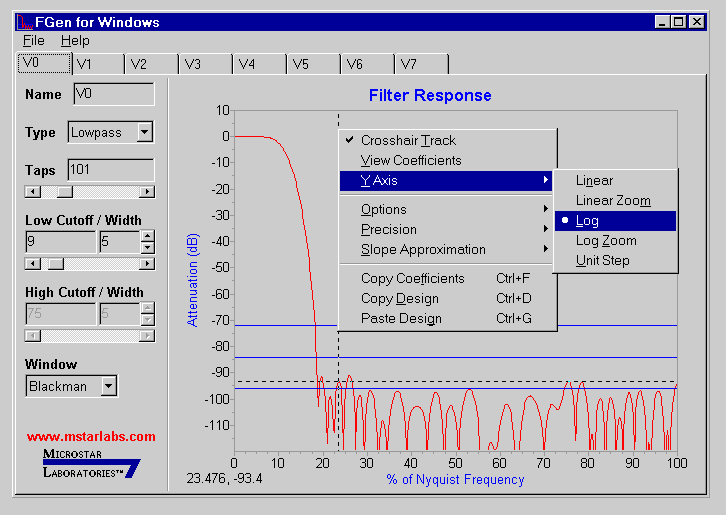Choose Linear Zoom Y axis mode
This screenshot has height=515, width=726.
pos(615,201)
